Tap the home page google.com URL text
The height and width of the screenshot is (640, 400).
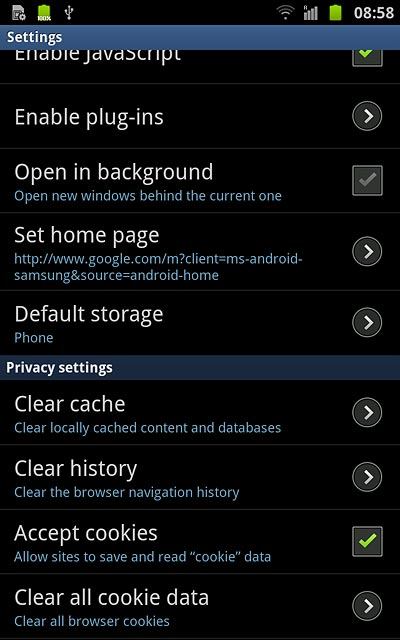tap(158, 267)
